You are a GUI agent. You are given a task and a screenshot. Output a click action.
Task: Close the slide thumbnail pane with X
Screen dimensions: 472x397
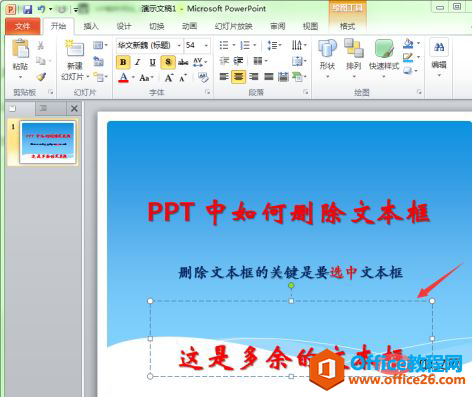point(74,108)
